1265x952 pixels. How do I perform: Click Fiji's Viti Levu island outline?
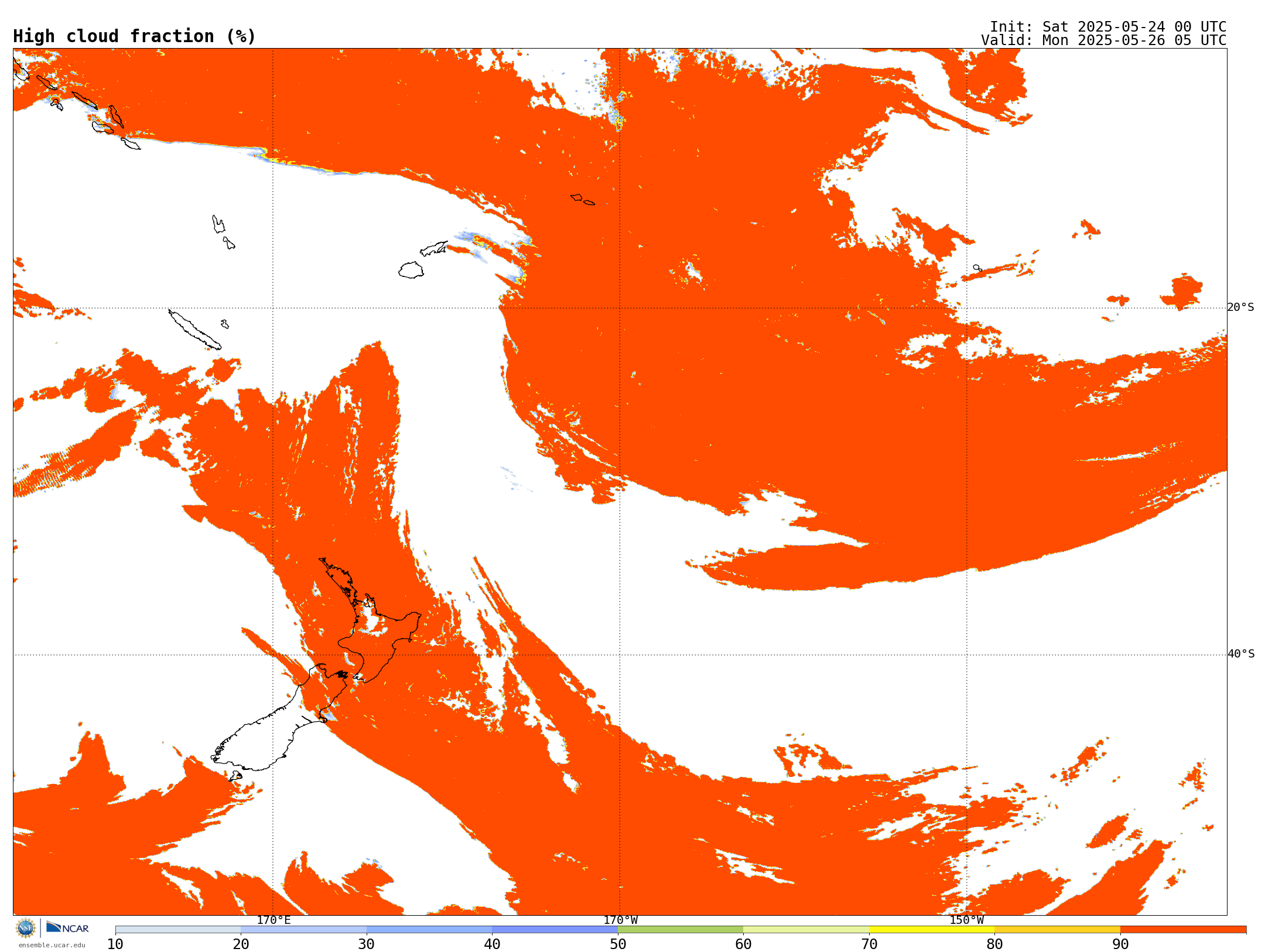(x=411, y=270)
